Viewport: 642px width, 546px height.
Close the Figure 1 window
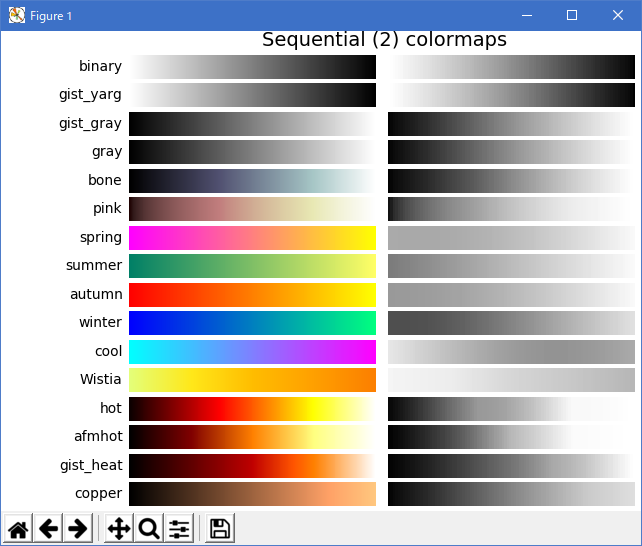pyautogui.click(x=618, y=16)
